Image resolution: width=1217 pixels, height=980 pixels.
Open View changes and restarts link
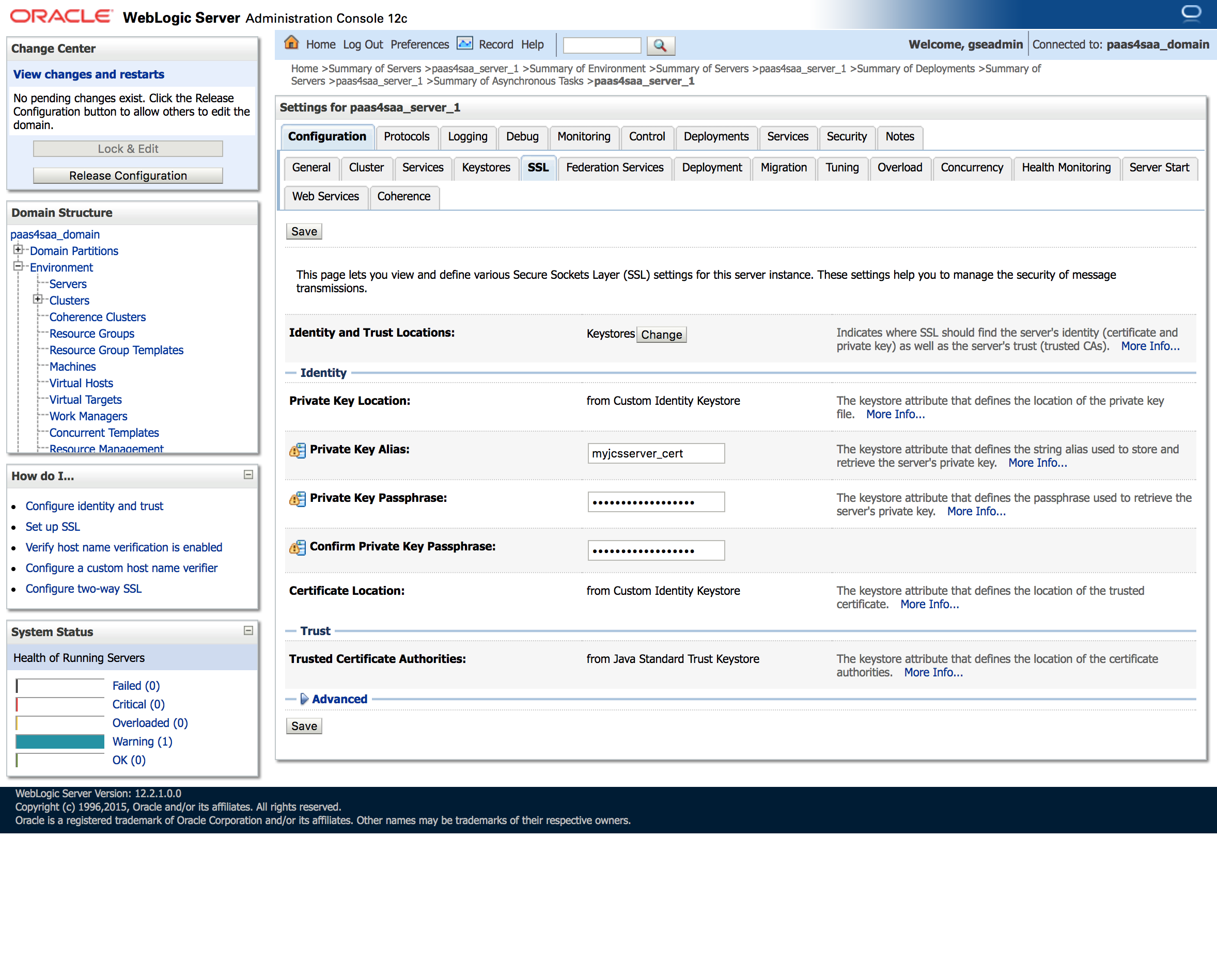tap(89, 74)
